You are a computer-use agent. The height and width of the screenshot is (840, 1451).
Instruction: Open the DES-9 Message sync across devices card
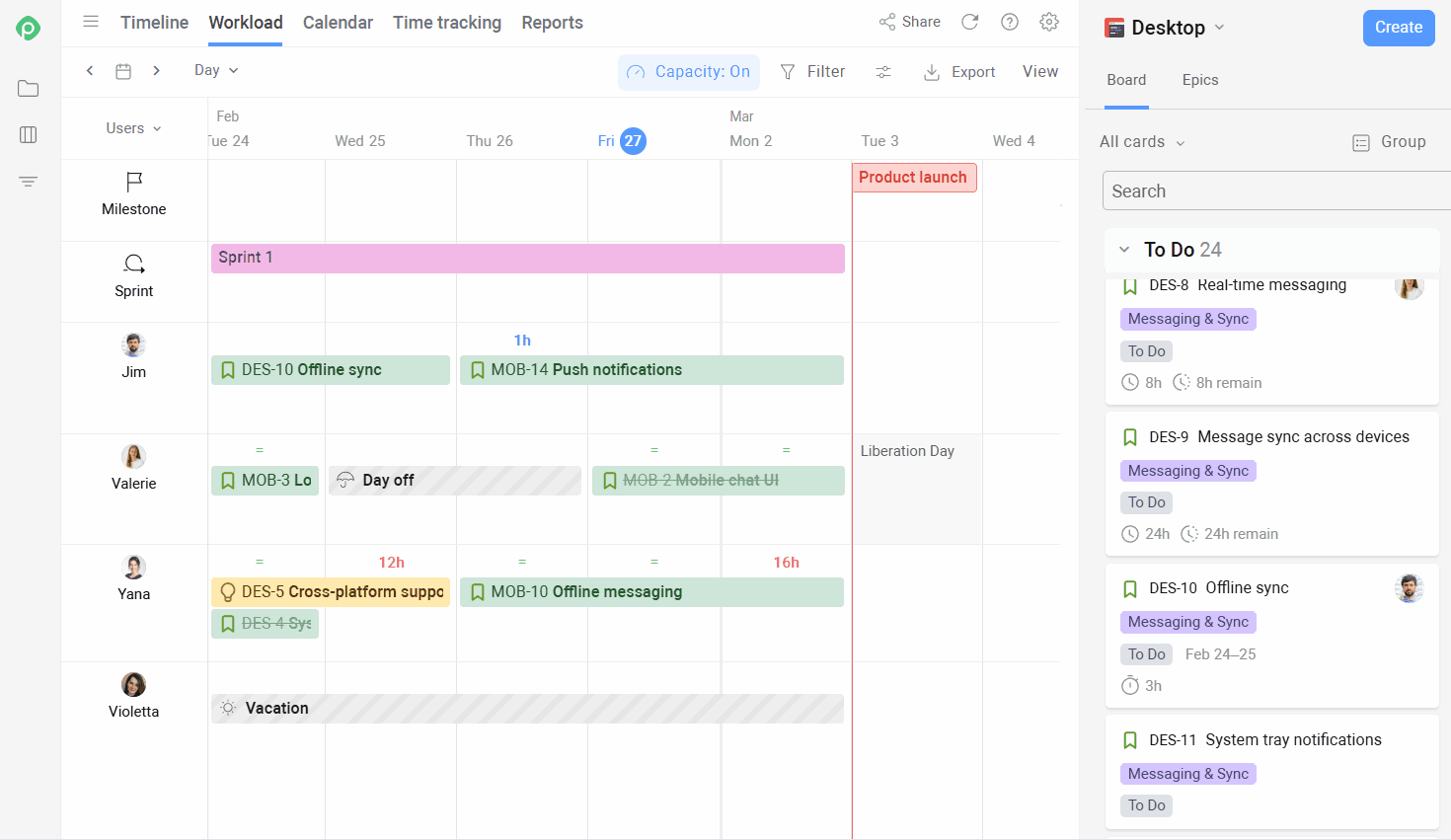(1271, 484)
